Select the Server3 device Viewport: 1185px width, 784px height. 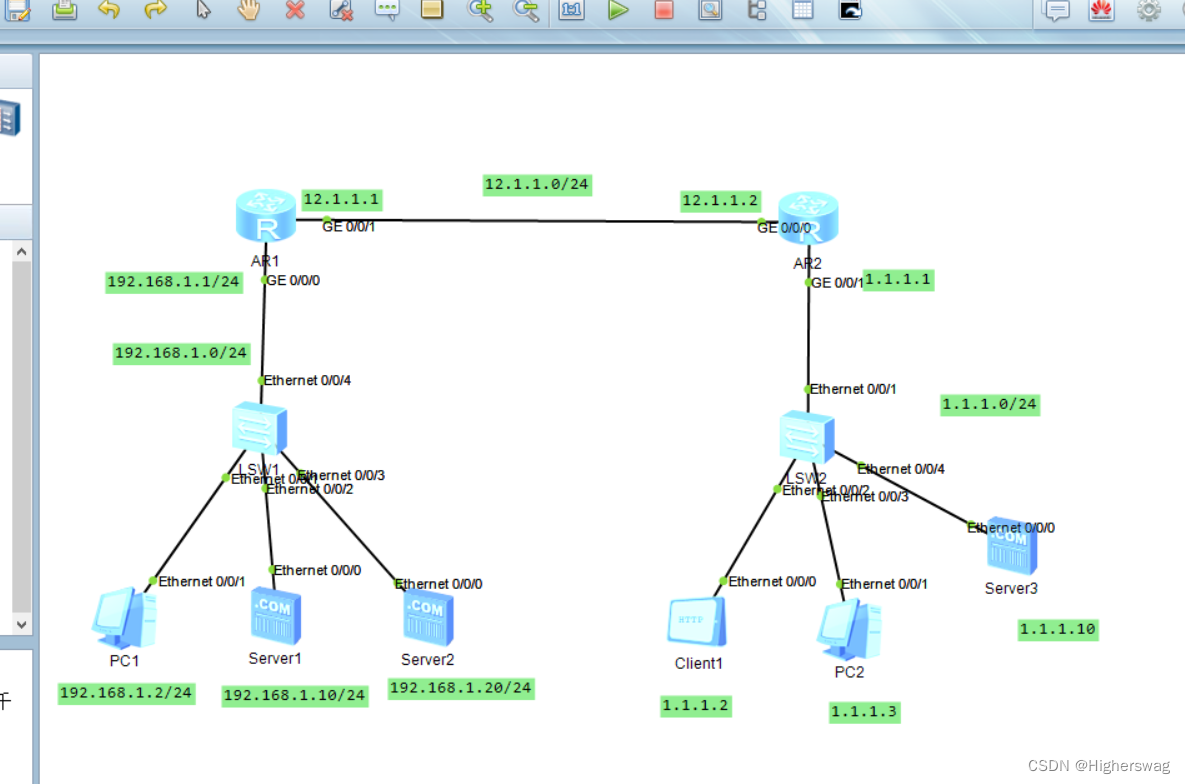1010,545
